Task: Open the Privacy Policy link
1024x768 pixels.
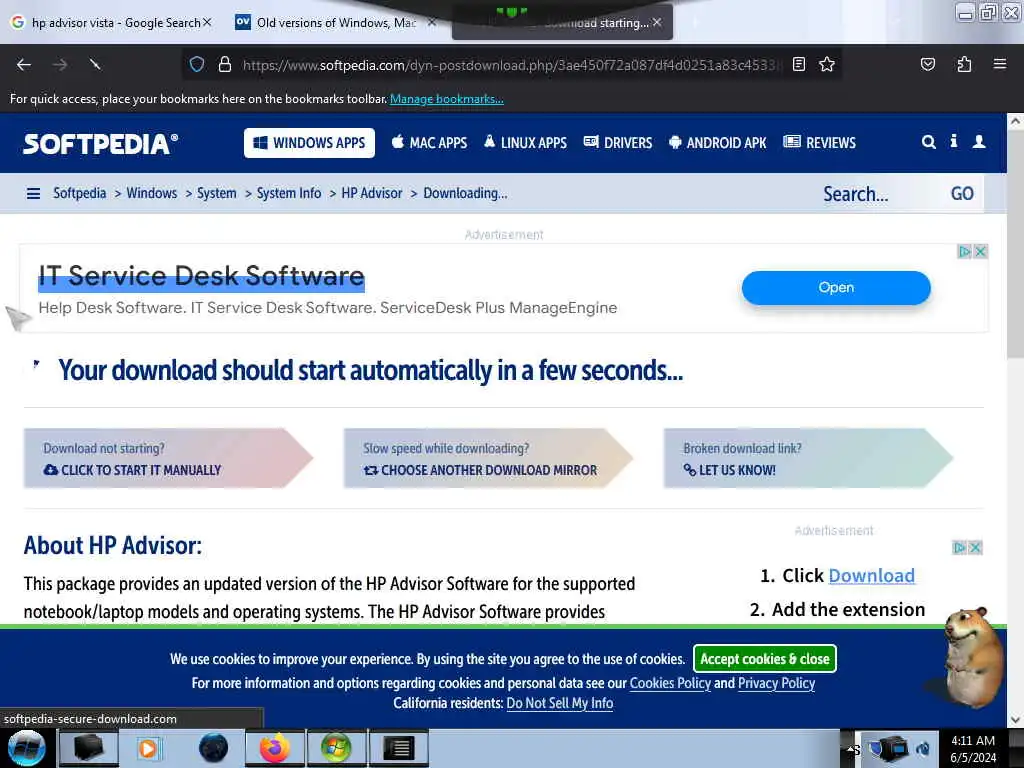Action: [x=776, y=683]
